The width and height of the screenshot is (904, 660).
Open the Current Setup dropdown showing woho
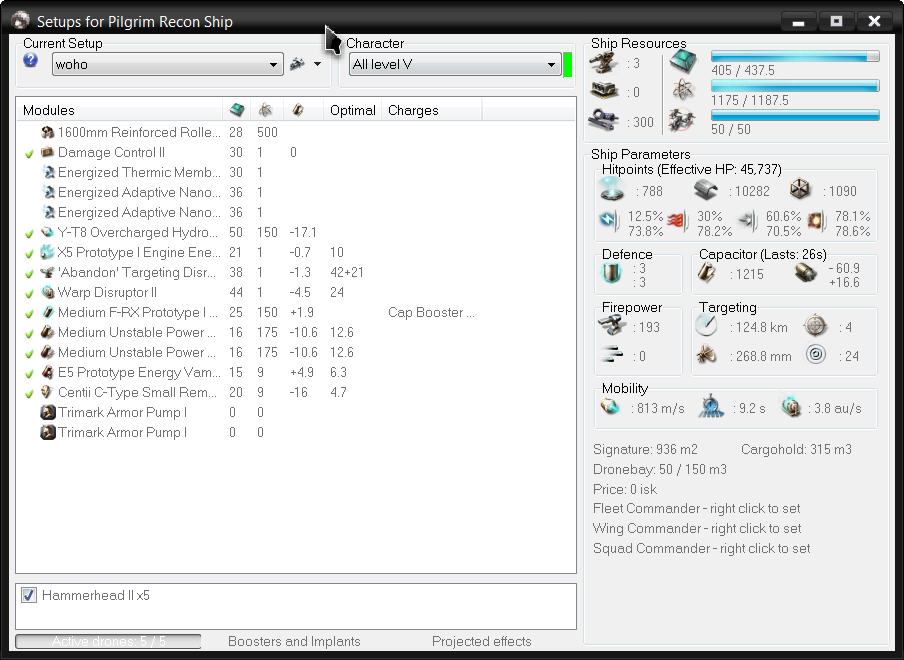click(x=168, y=64)
